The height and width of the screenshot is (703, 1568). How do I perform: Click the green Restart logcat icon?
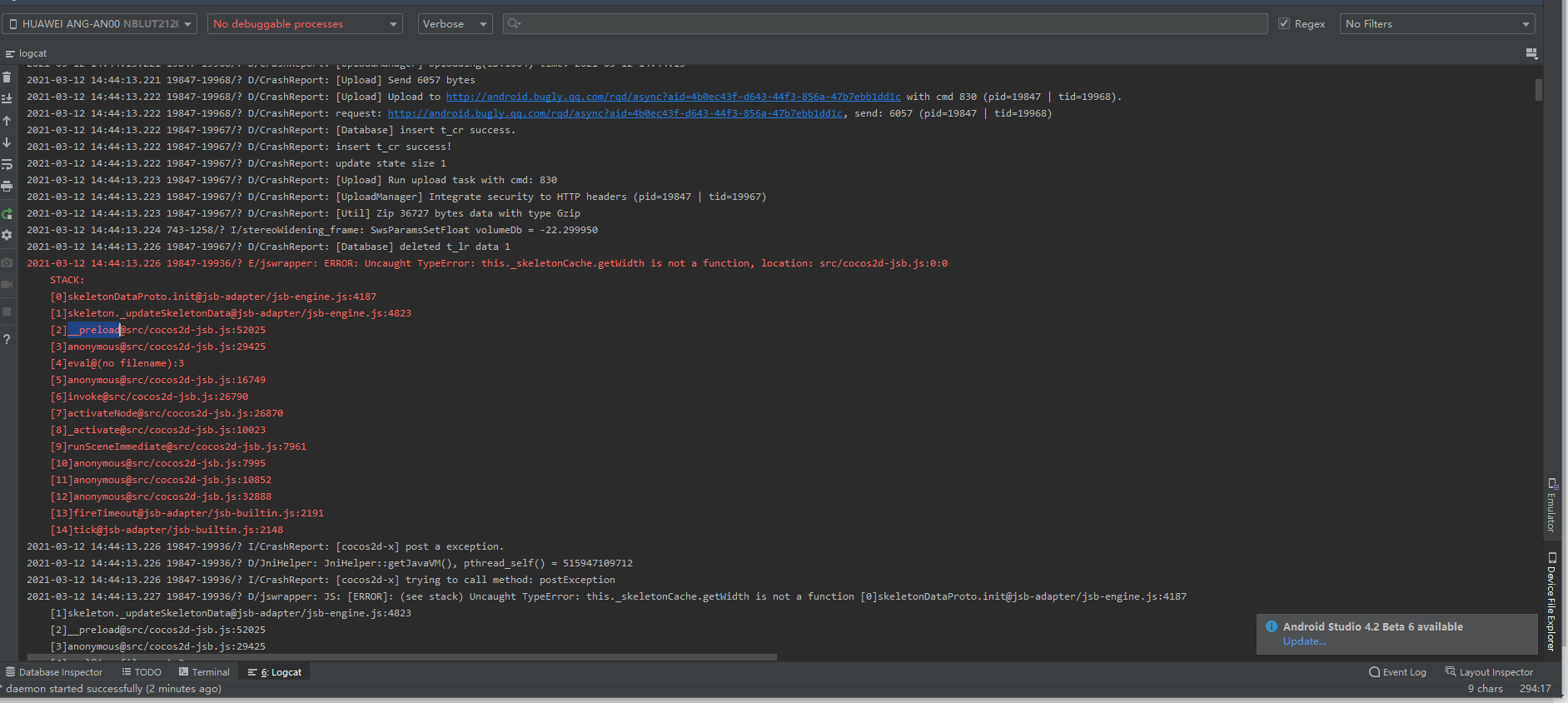7,214
